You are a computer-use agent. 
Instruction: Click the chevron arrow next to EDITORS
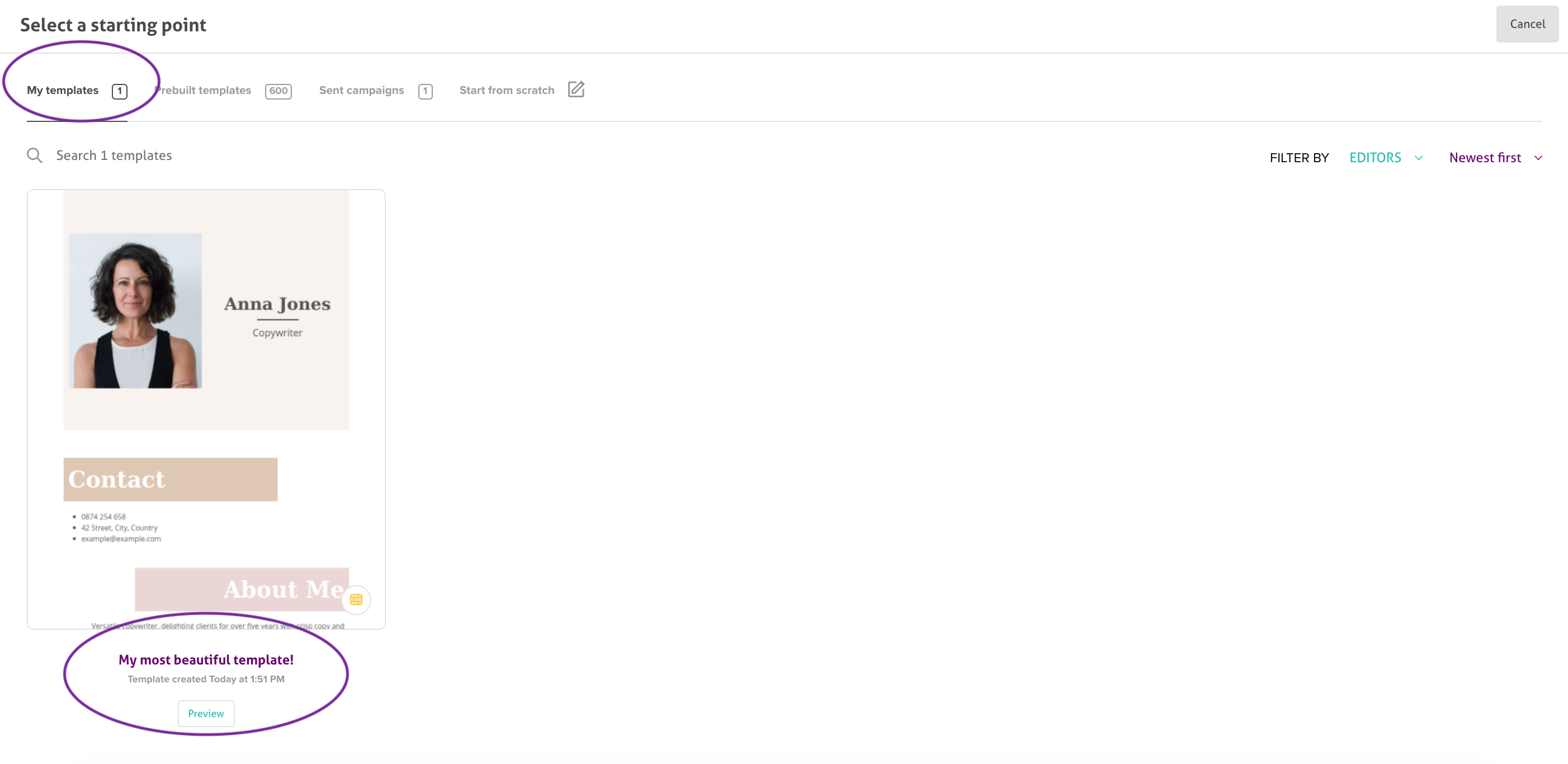(1419, 158)
